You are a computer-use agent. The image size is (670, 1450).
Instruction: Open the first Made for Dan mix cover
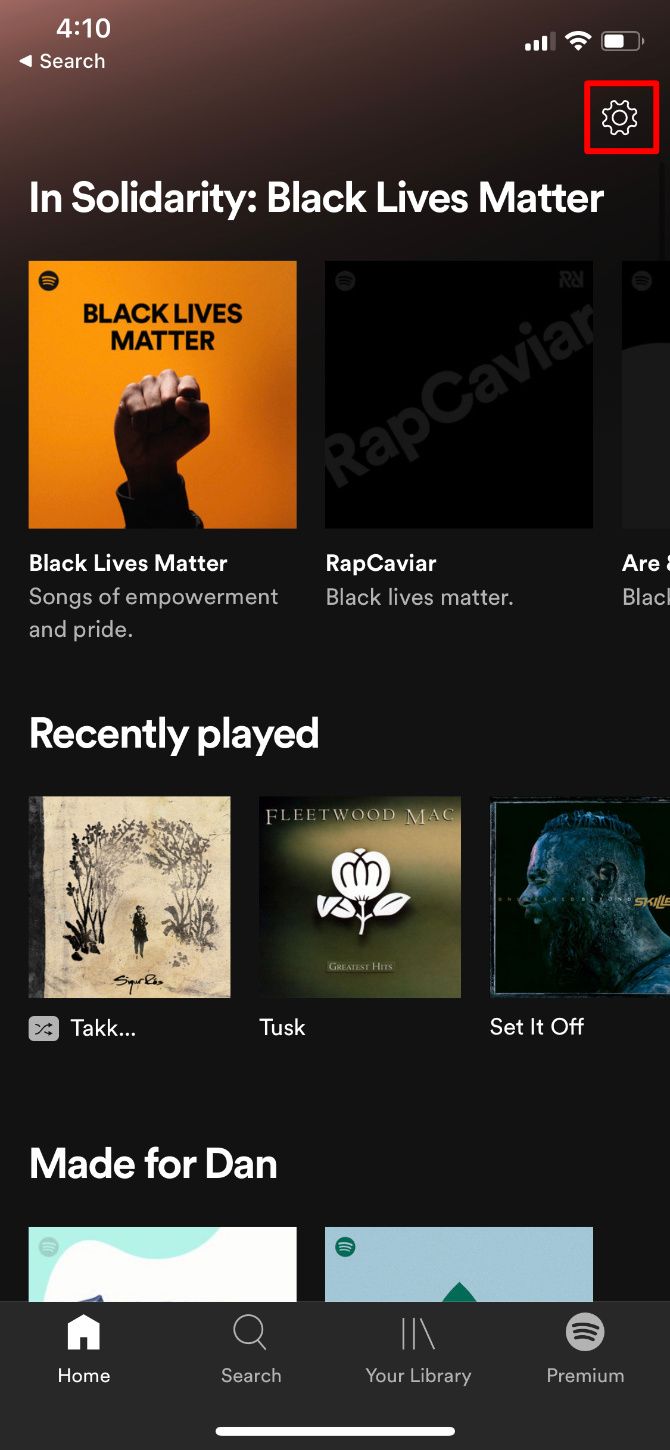(x=163, y=1264)
